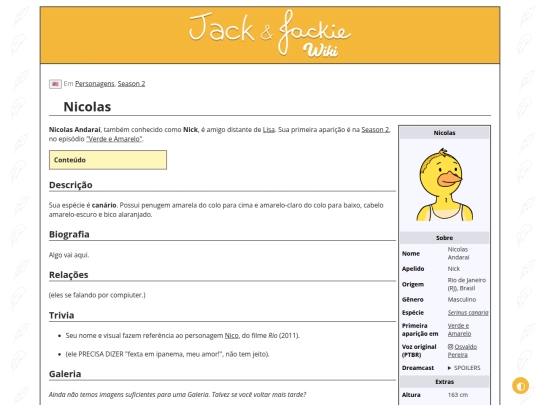Click Nicolas canary portrait image
The image size is (540, 405).
[444, 185]
